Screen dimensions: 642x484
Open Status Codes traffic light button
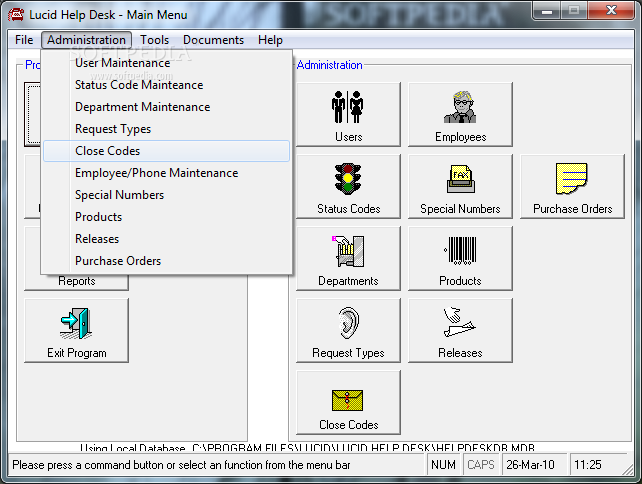click(x=348, y=186)
